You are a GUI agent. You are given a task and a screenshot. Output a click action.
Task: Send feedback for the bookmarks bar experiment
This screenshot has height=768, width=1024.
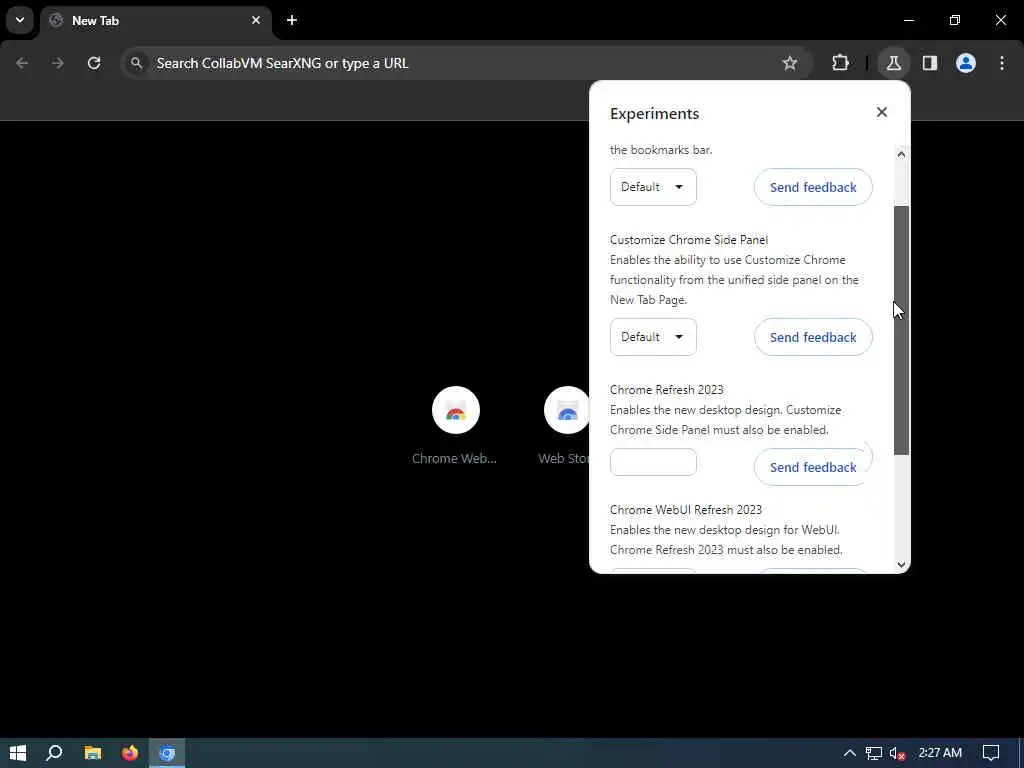coord(813,187)
